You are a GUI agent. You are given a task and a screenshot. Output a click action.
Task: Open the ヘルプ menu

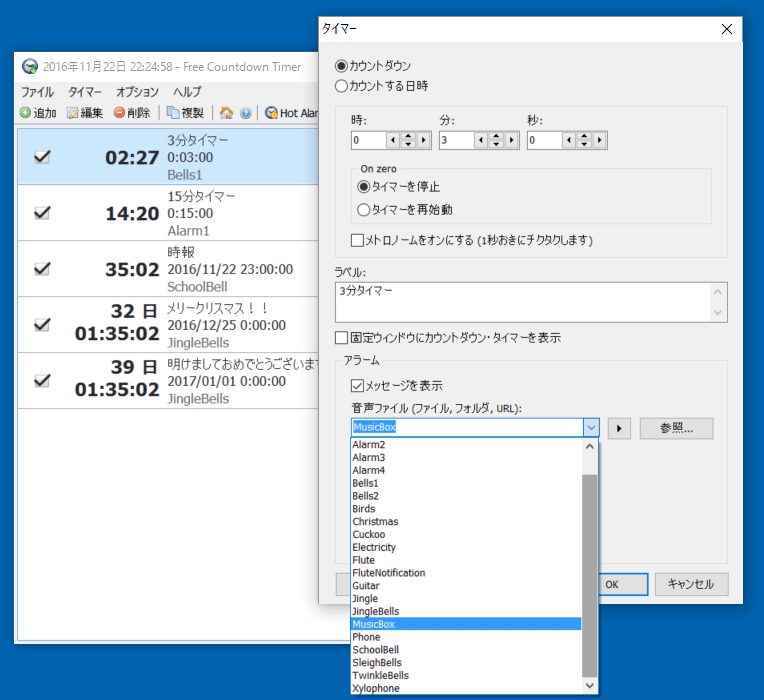[x=187, y=92]
